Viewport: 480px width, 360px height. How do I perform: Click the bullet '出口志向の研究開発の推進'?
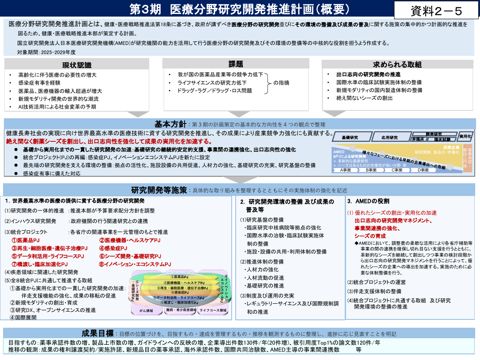(368, 74)
